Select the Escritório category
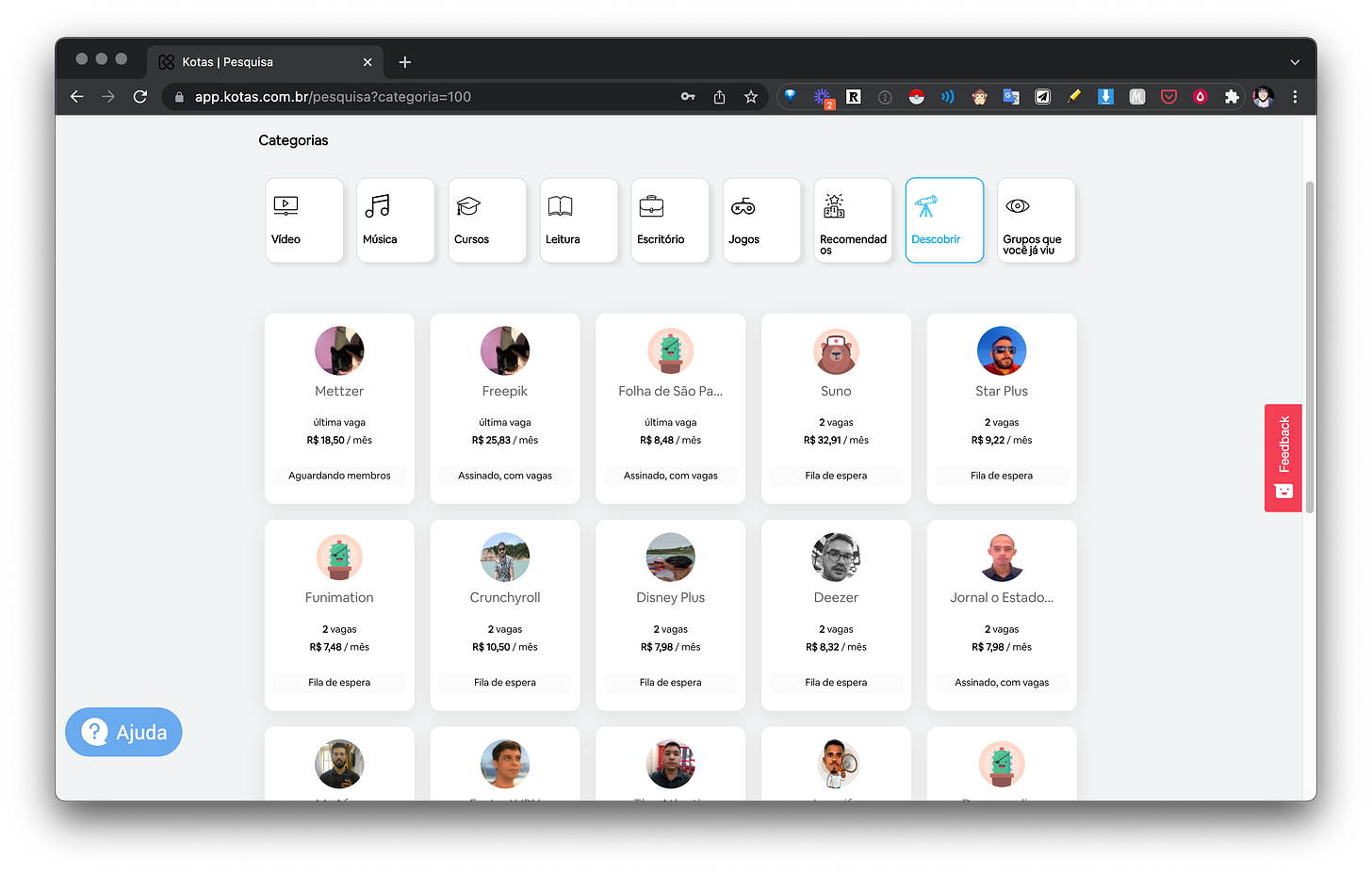The height and width of the screenshot is (874, 1372). click(670, 220)
